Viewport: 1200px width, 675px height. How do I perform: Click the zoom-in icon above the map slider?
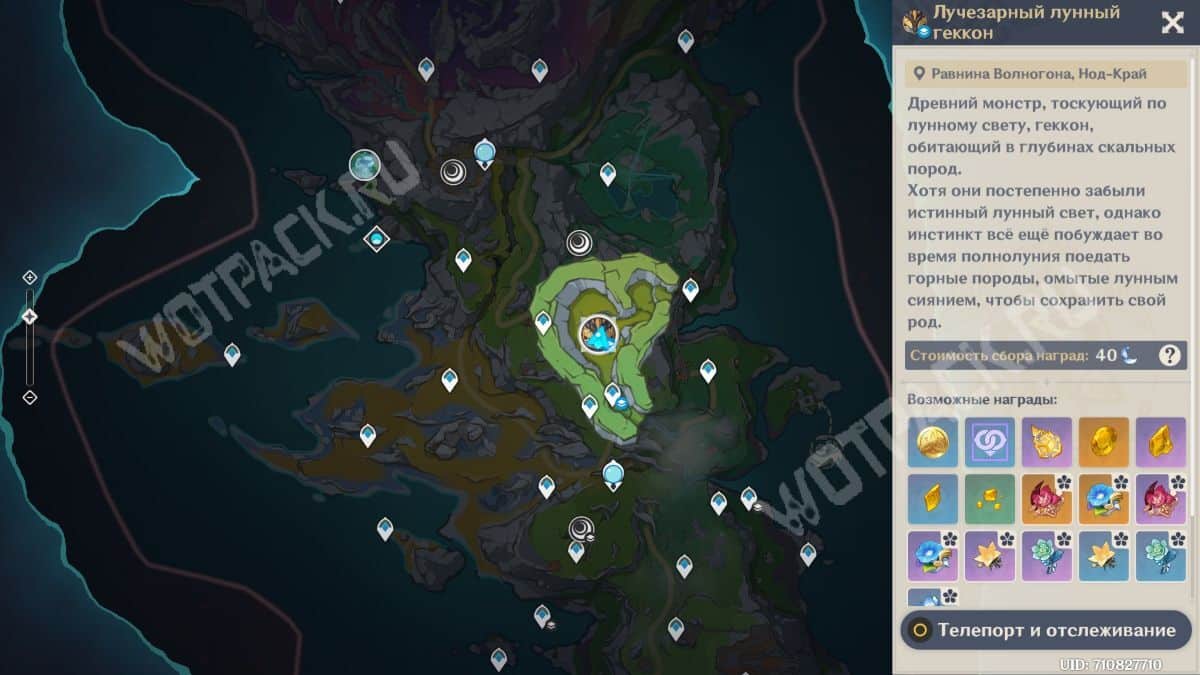(30, 277)
